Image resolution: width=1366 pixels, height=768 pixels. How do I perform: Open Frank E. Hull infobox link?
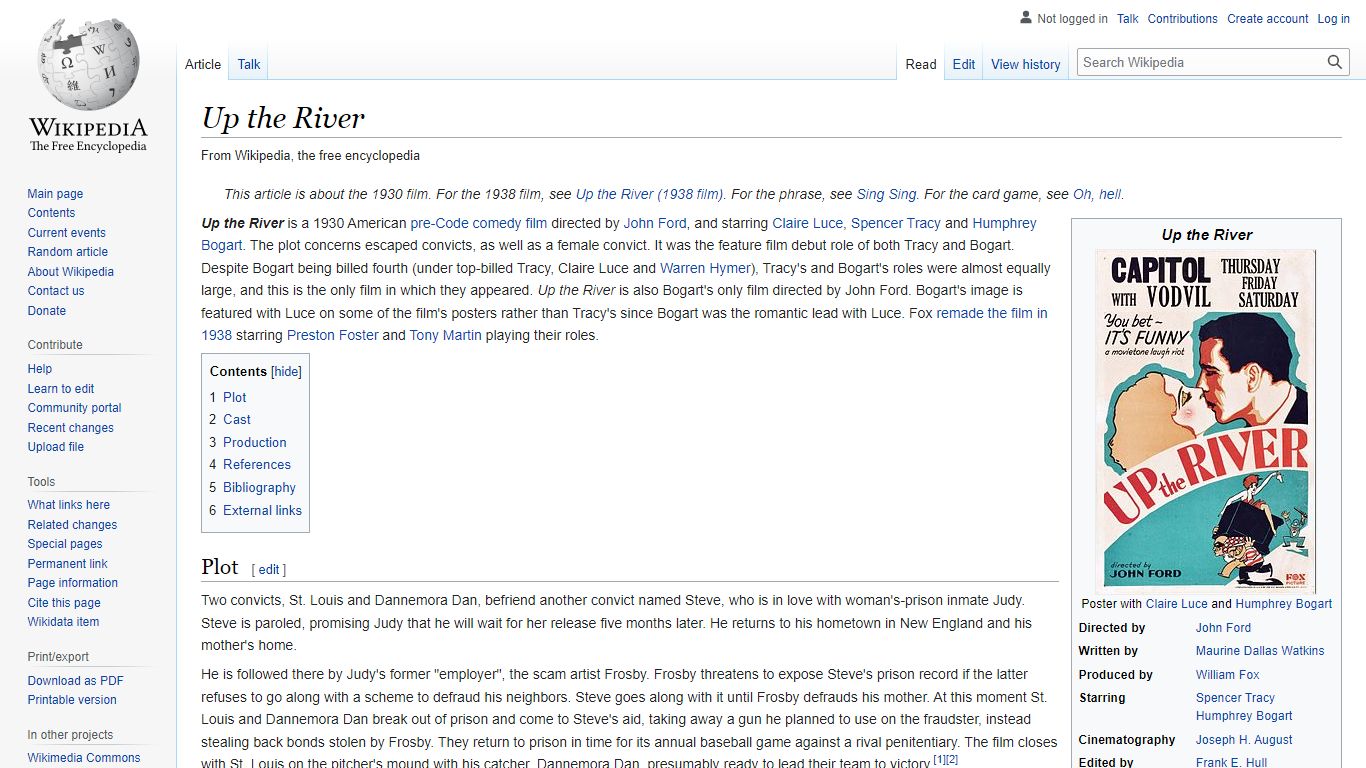[x=1231, y=762]
